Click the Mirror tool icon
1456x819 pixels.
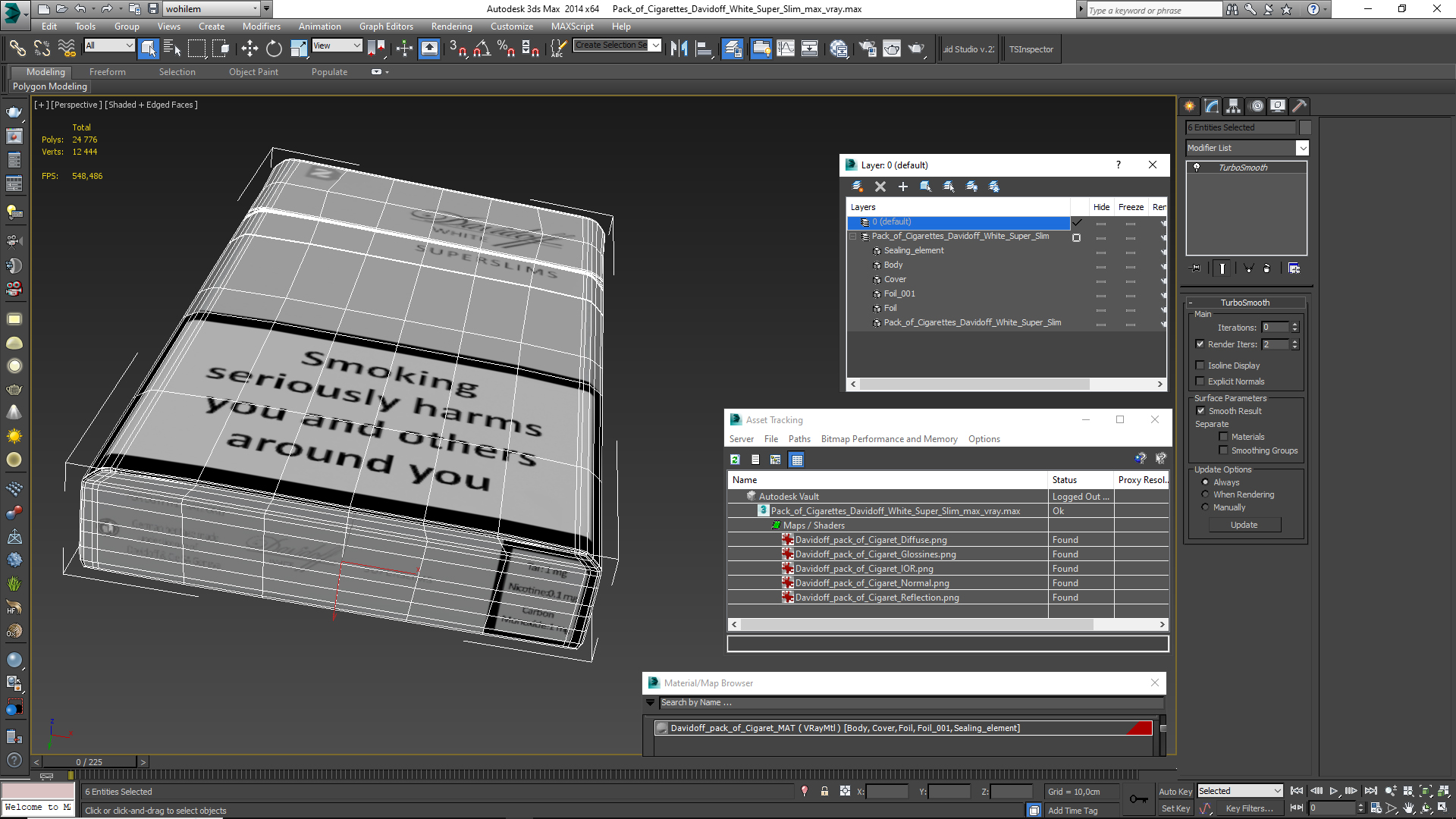tap(679, 49)
